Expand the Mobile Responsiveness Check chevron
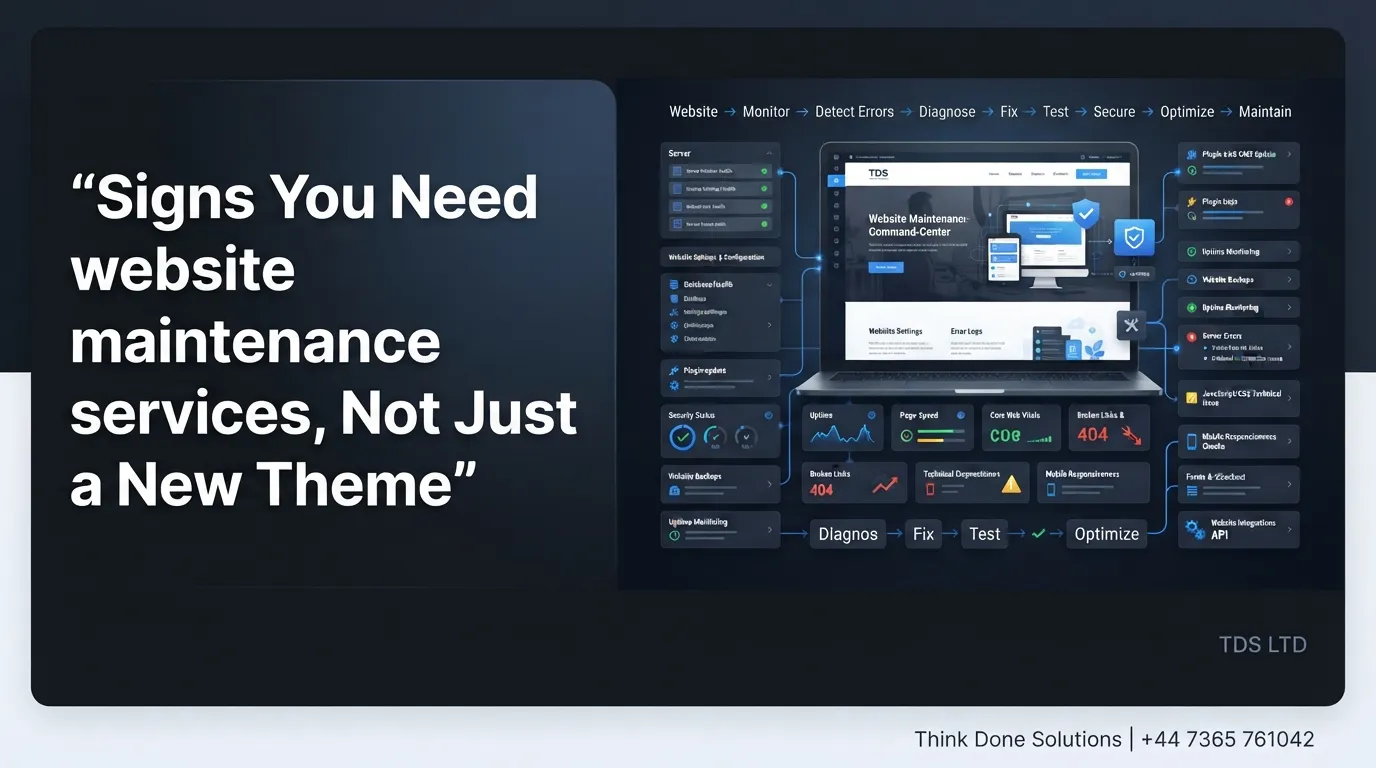1376x768 pixels. [1289, 441]
